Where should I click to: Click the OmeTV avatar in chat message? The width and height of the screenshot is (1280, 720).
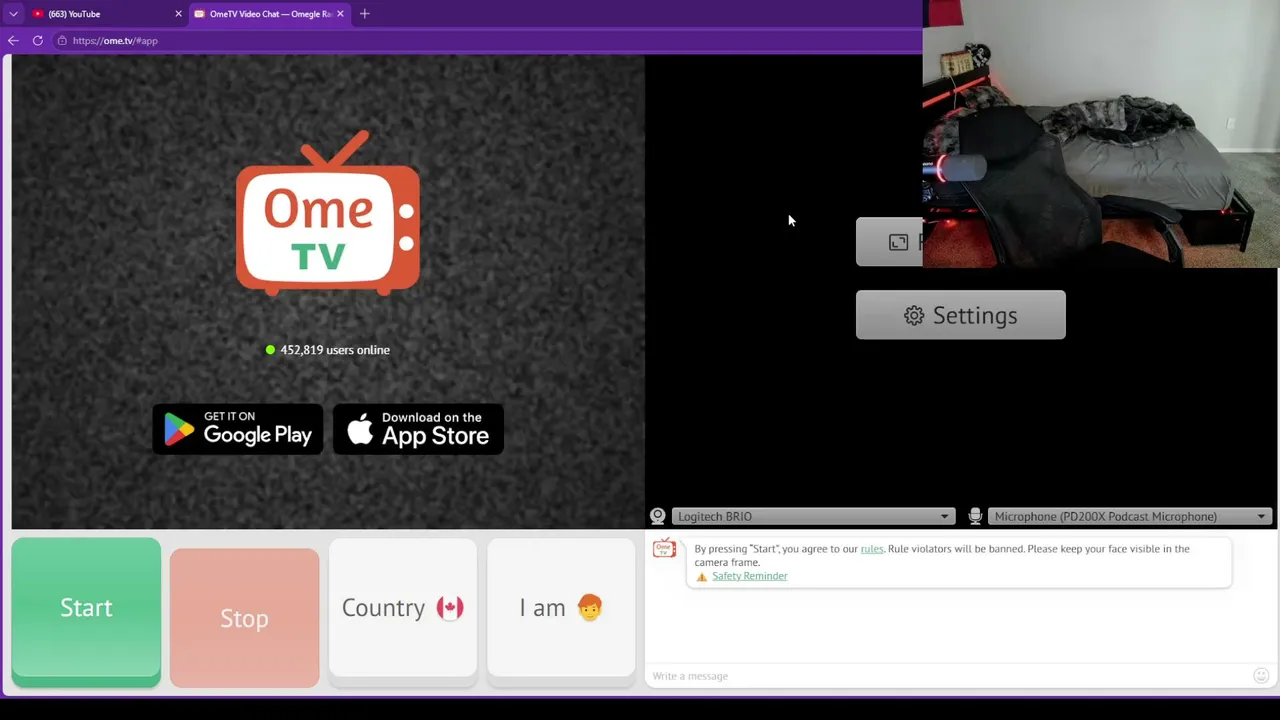tap(664, 548)
